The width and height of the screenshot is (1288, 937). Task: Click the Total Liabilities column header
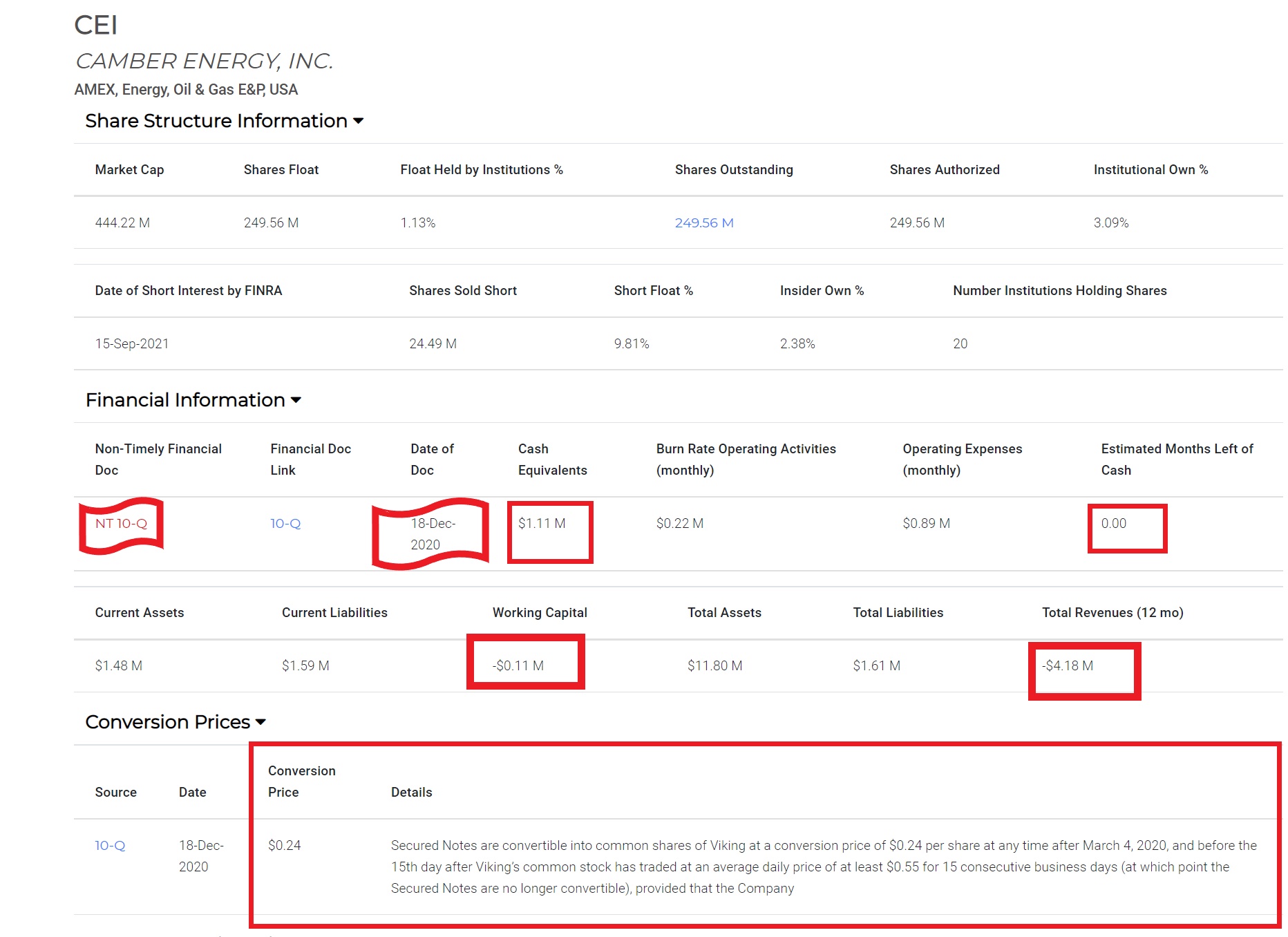click(x=898, y=613)
